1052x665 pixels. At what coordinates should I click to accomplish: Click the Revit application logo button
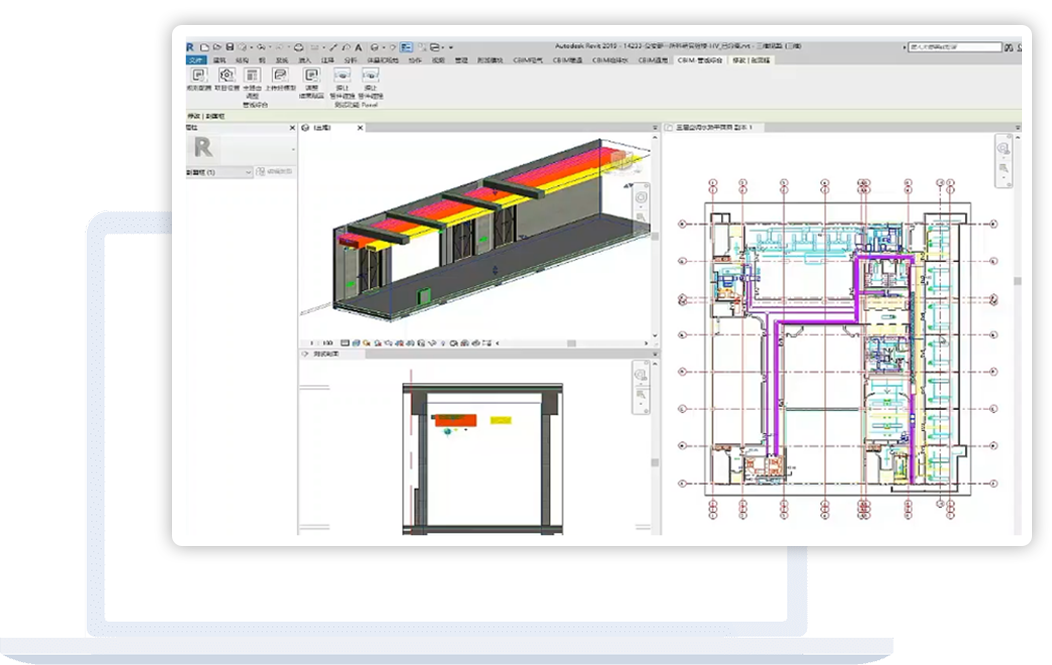point(191,47)
